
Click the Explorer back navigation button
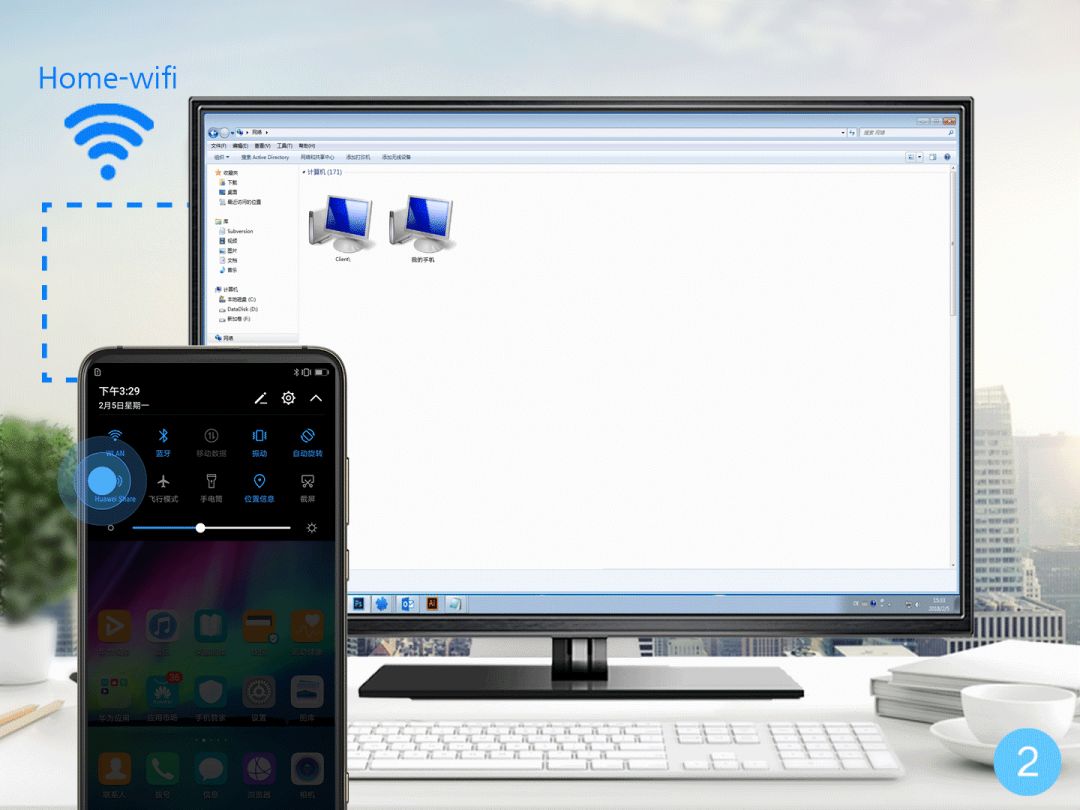tap(214, 132)
